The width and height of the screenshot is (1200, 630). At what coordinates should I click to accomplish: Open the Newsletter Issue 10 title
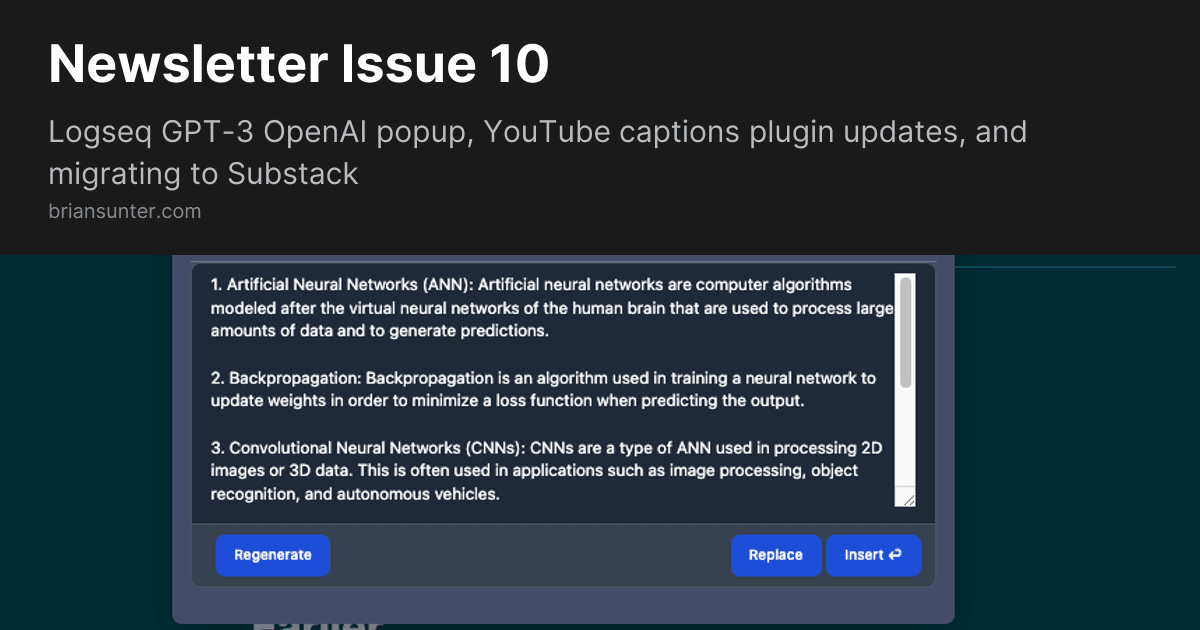tap(298, 65)
